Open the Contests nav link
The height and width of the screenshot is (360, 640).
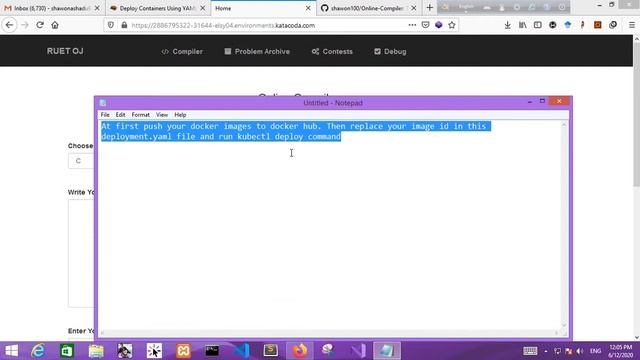pyautogui.click(x=332, y=51)
